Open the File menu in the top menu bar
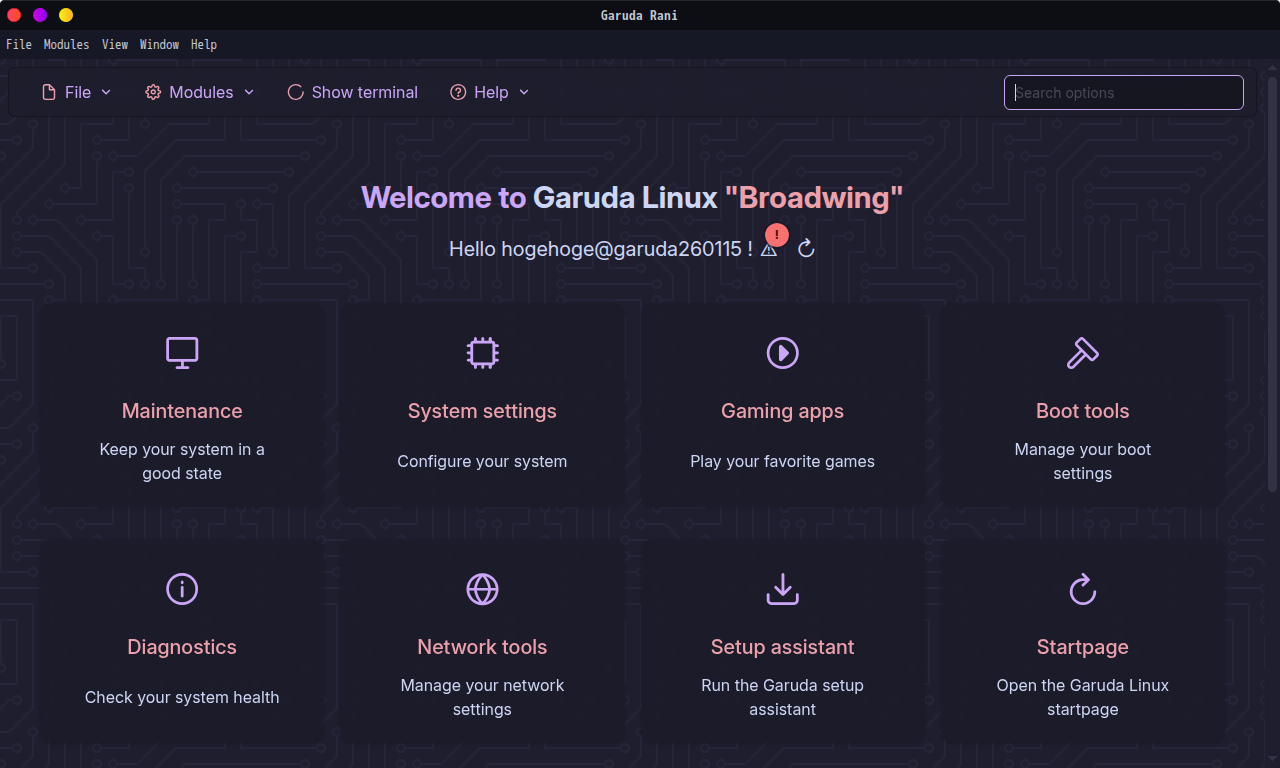The image size is (1280, 768). tap(19, 45)
